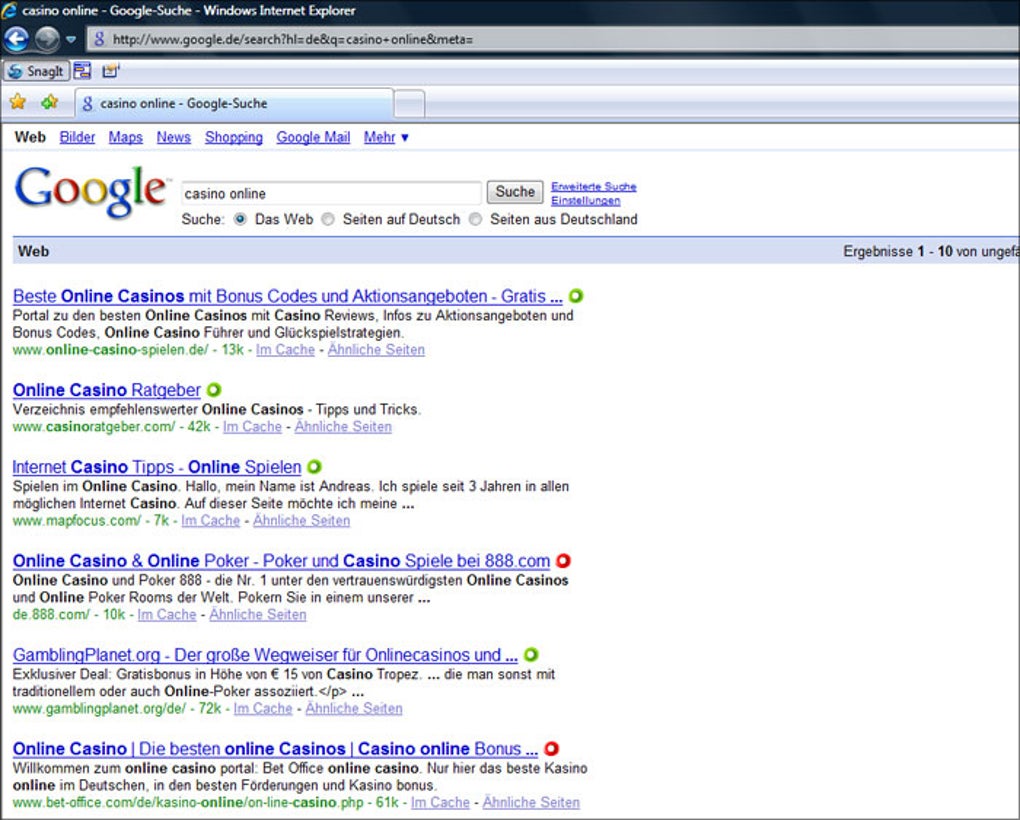The image size is (1020, 820).
Task: Click green rating circle beside Beste Online Casinos
Action: (x=576, y=296)
